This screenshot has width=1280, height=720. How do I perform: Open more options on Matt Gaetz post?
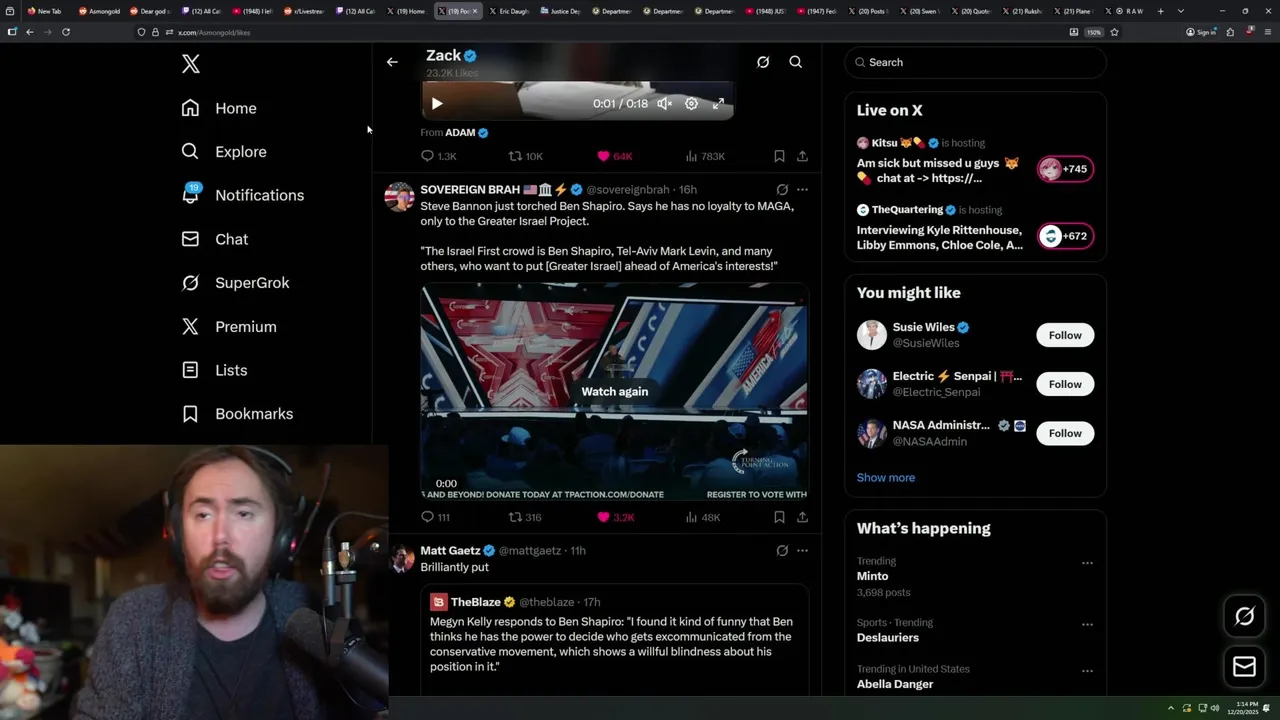click(x=802, y=550)
